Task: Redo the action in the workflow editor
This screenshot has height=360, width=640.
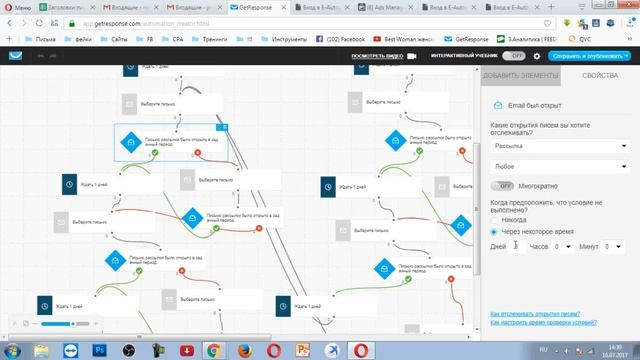Action: click(53, 56)
